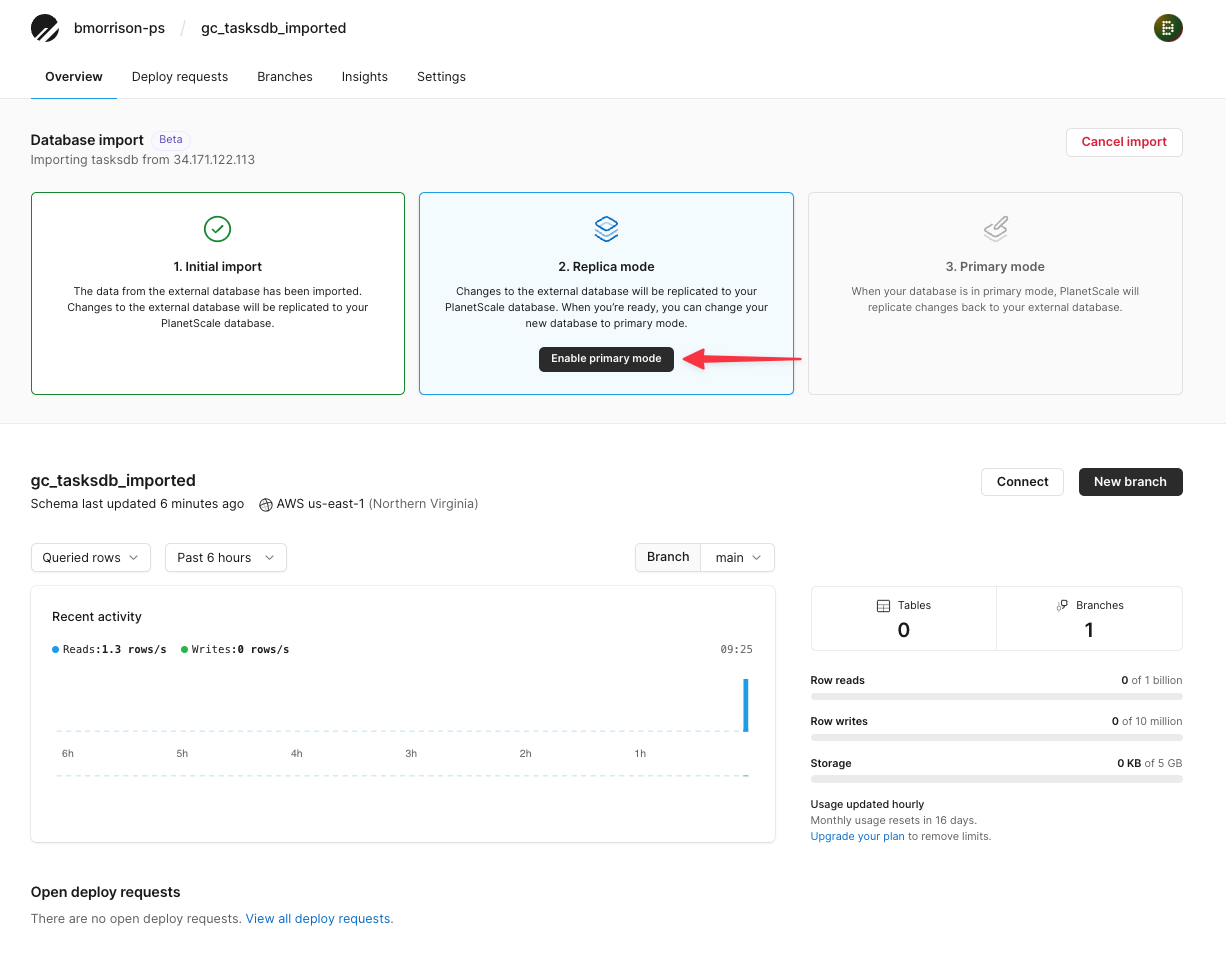Create a New branch
The width and height of the screenshot is (1226, 973).
(1130, 482)
